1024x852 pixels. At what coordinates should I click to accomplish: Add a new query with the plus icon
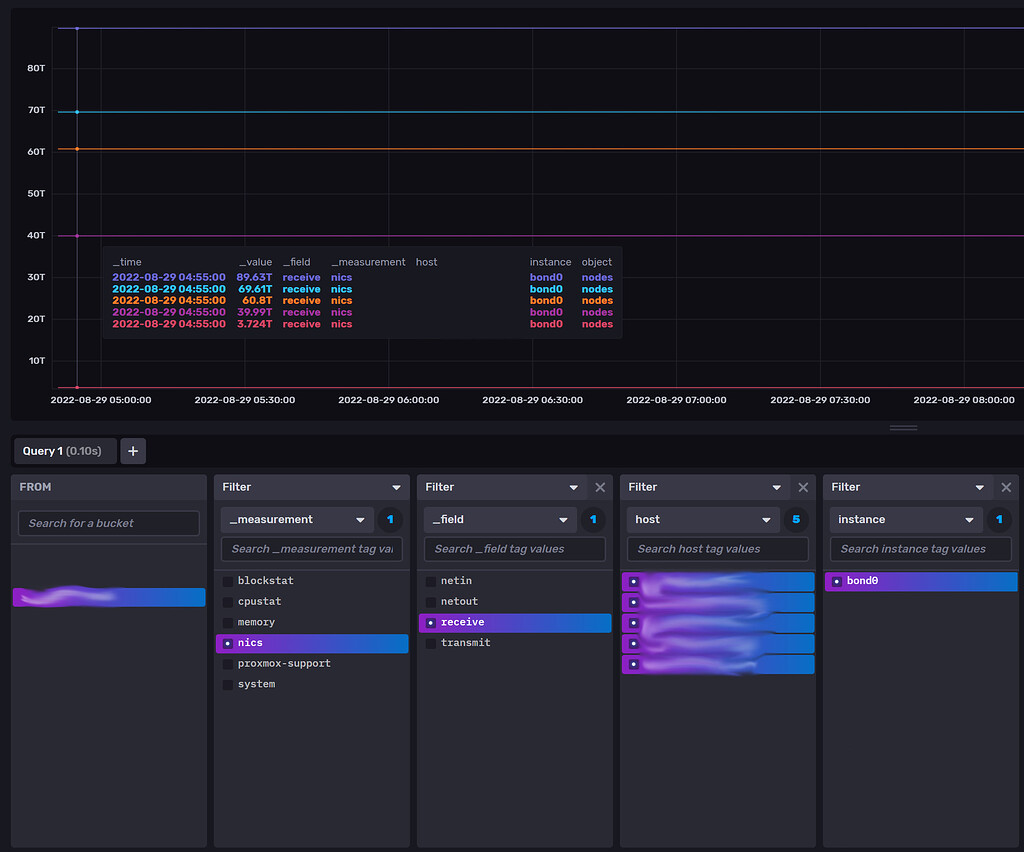coord(133,451)
